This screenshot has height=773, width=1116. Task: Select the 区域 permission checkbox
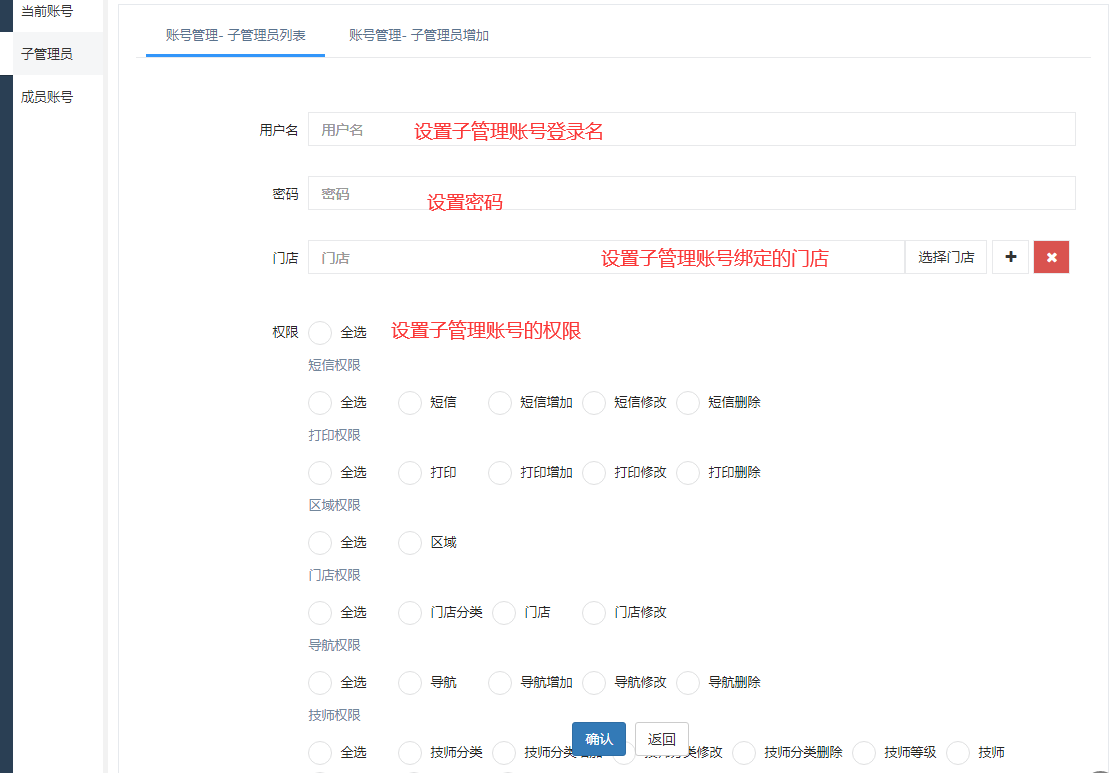pos(410,542)
